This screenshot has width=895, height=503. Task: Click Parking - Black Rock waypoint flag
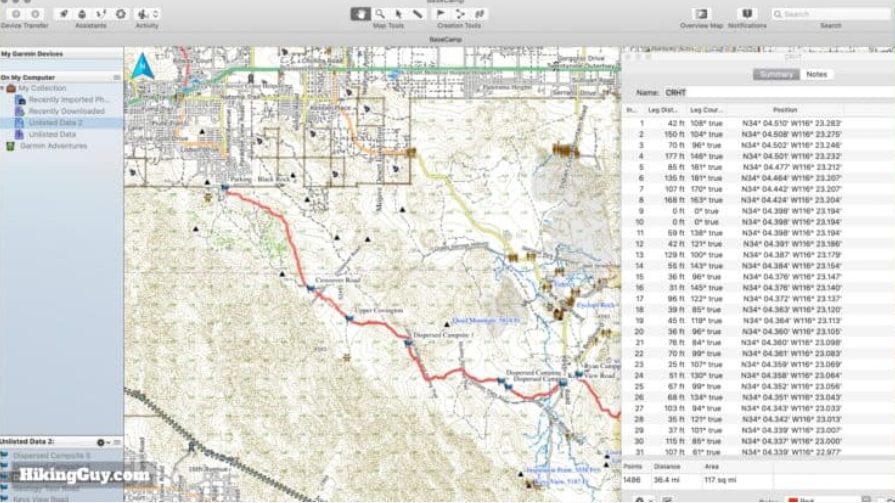225,187
